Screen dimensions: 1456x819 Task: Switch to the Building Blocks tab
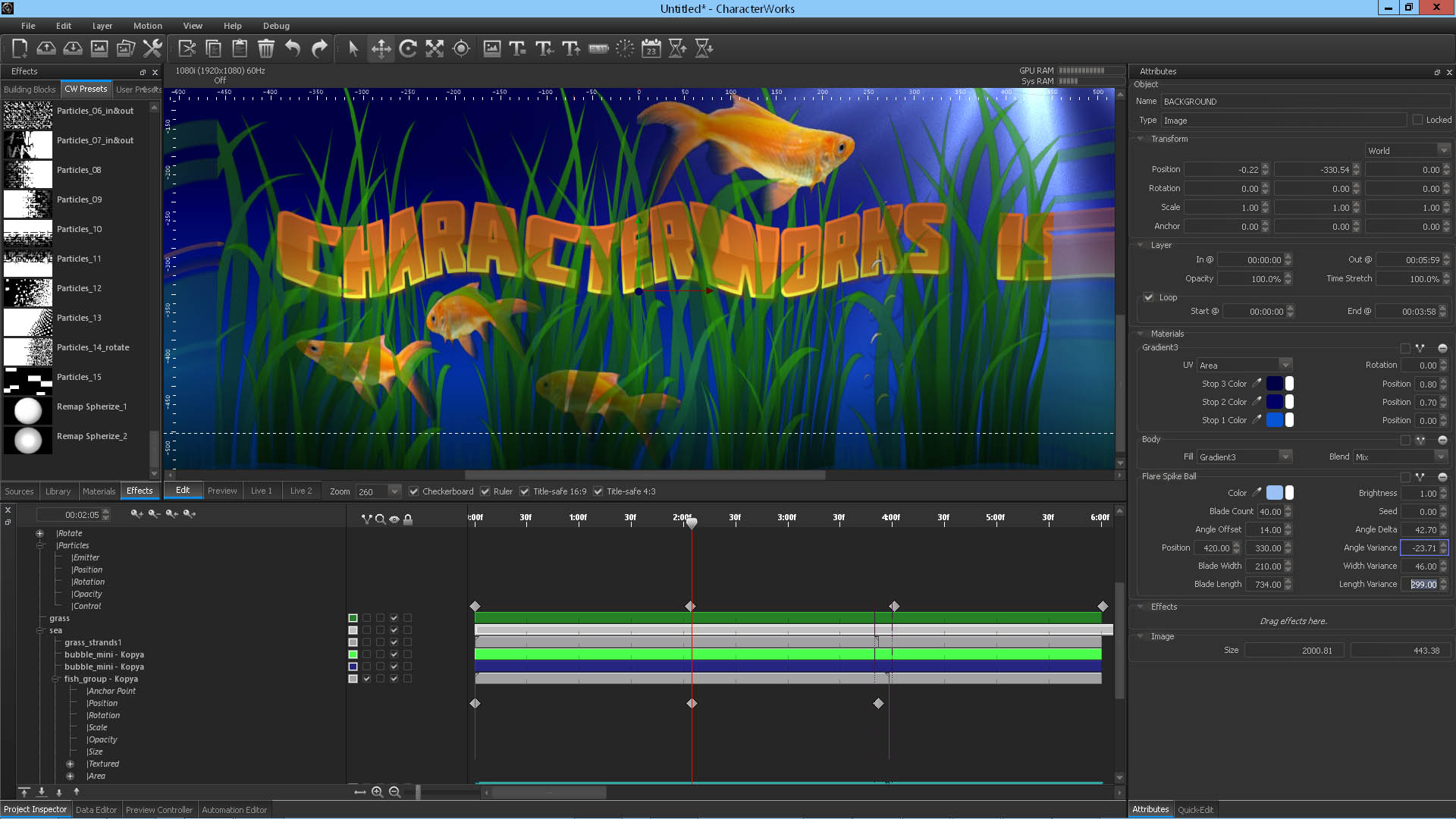[x=30, y=89]
